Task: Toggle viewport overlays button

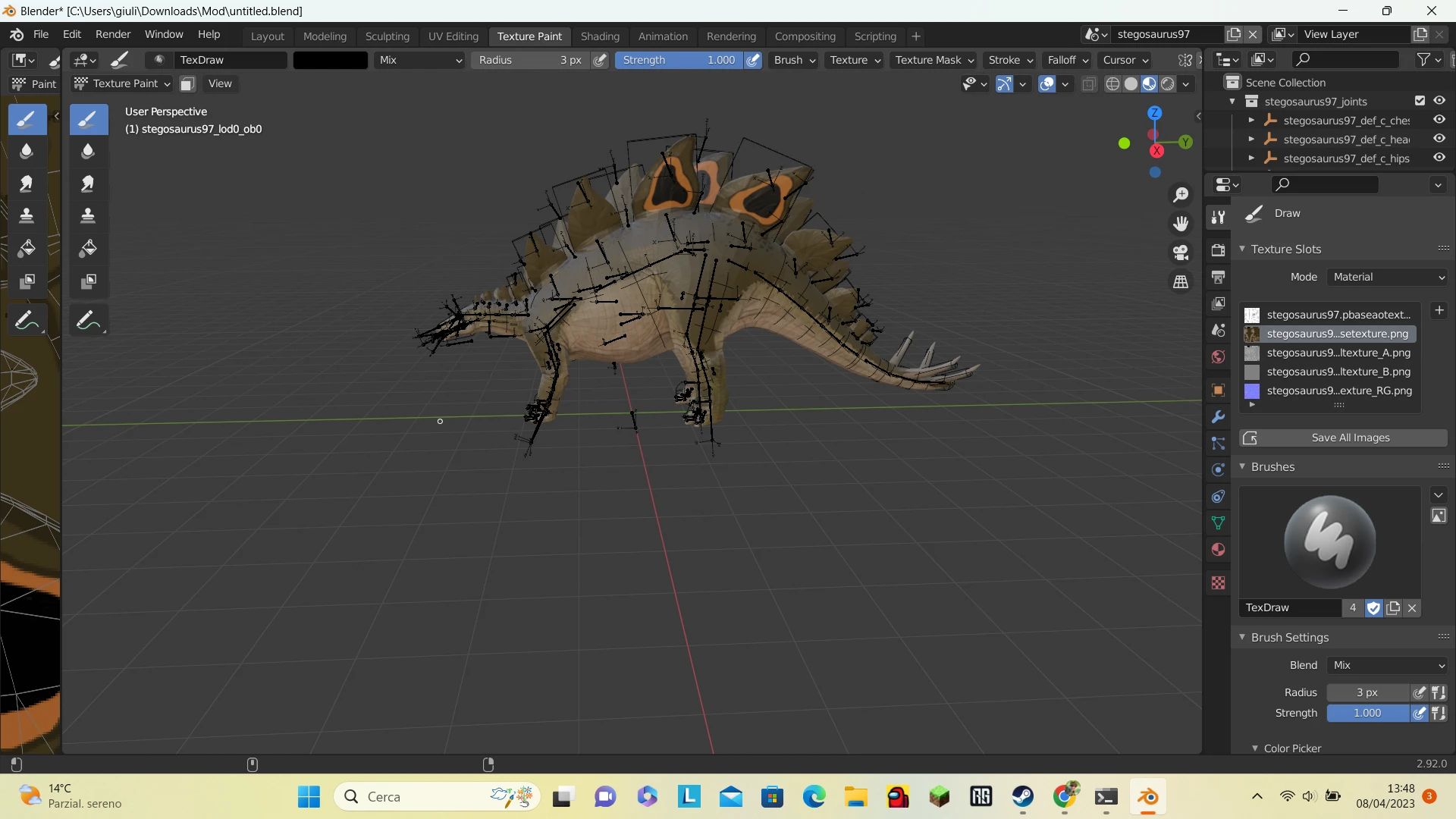Action: point(1046,84)
